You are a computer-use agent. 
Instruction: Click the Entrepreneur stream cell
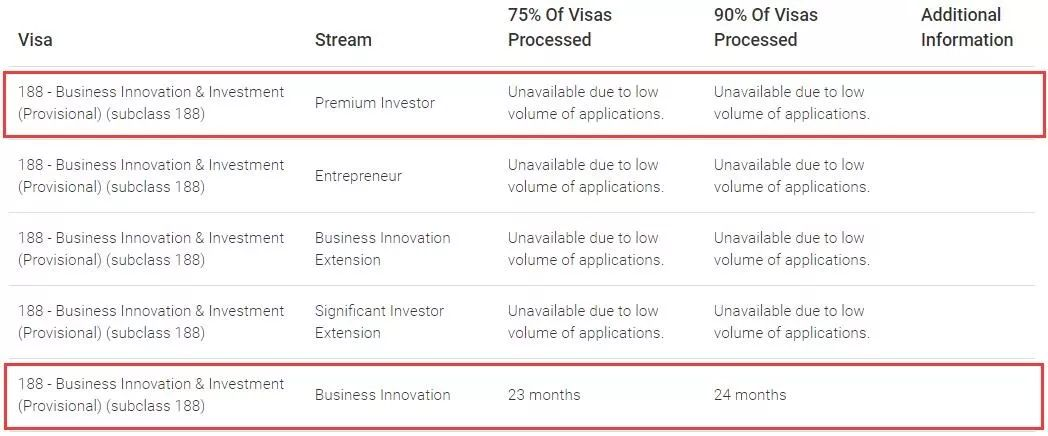[x=358, y=176]
